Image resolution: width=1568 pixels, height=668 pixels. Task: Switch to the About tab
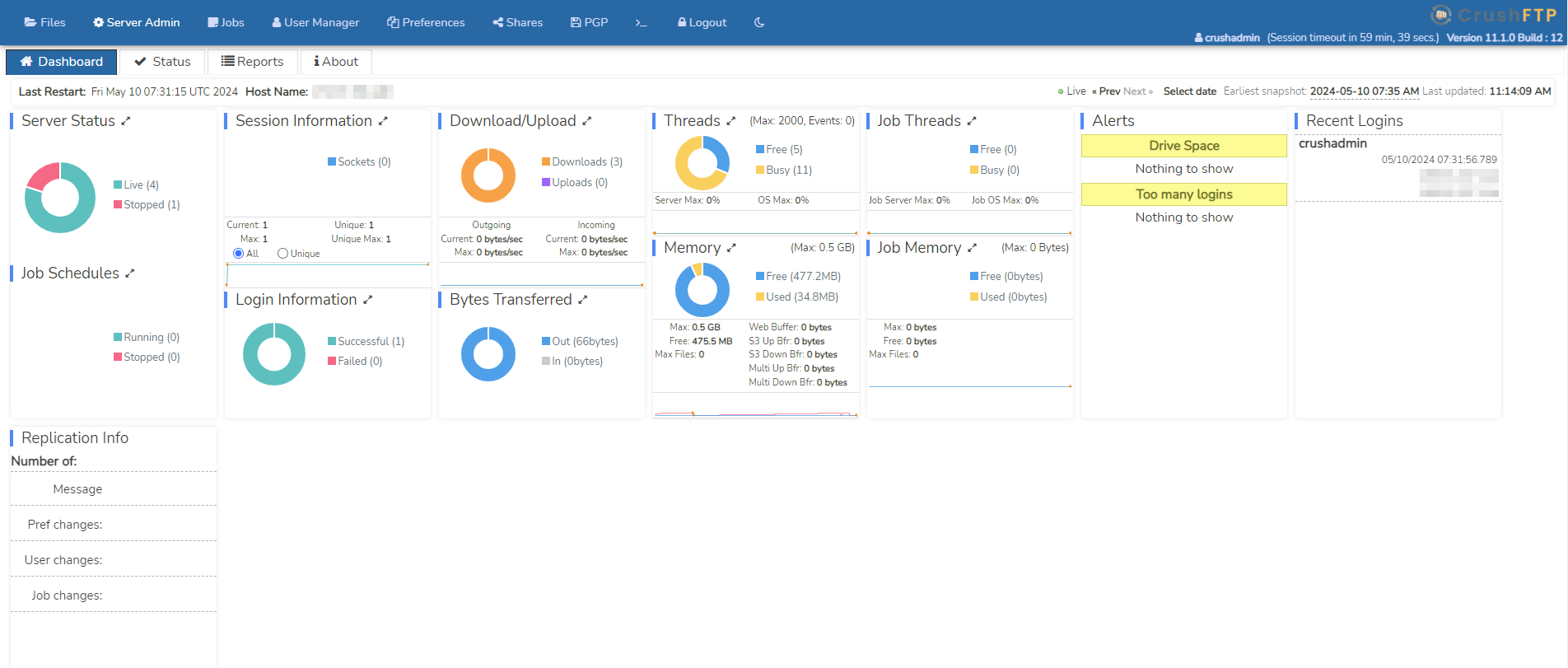tap(336, 62)
